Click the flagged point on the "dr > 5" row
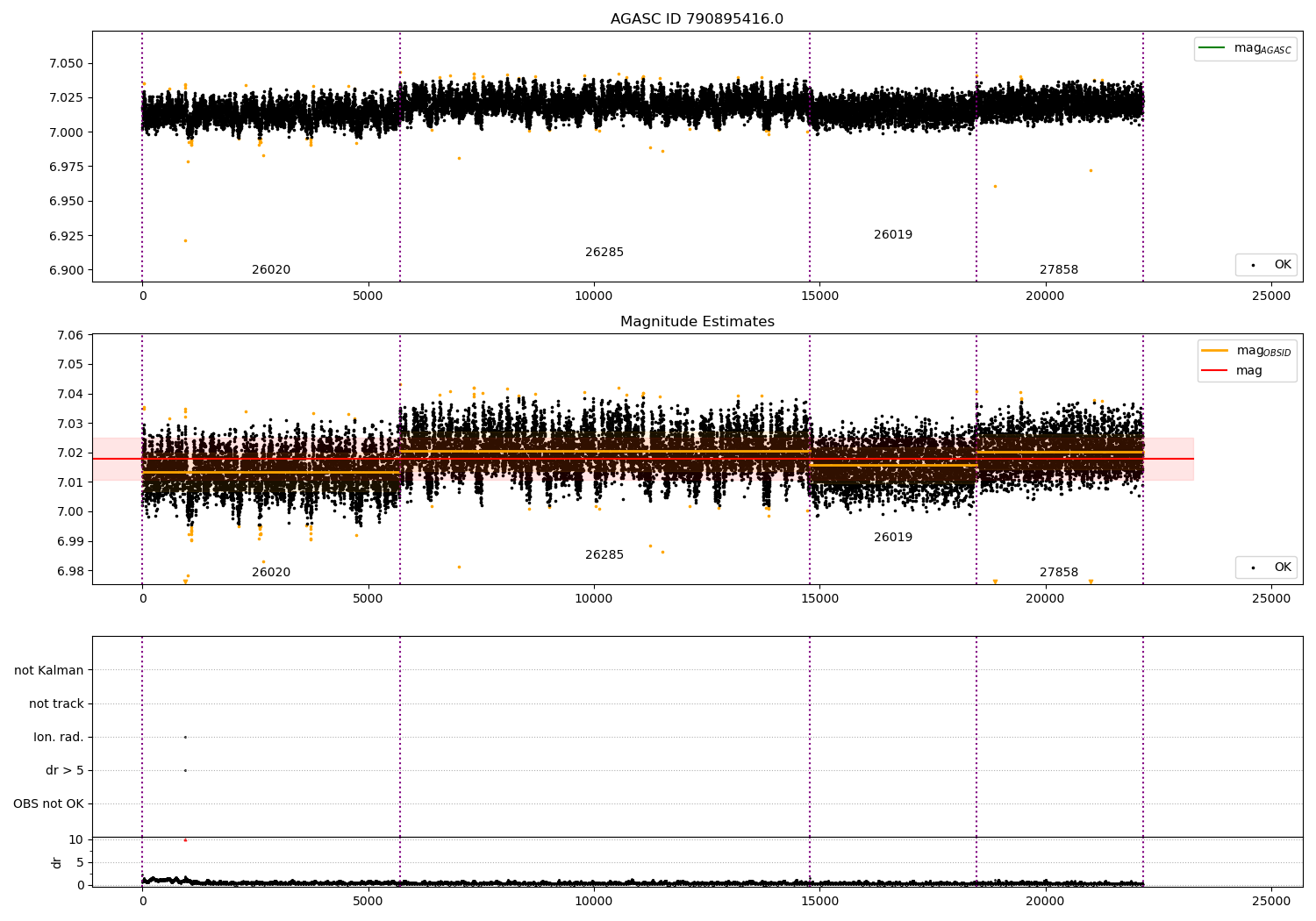1316x921 pixels. coord(185,770)
